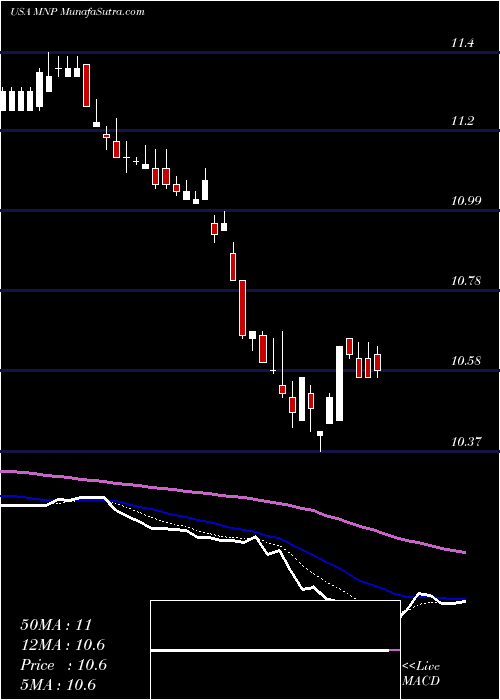This screenshot has height=700, width=500.
Task: Click the Price : 10.6 legend text
Action: (x=63, y=665)
